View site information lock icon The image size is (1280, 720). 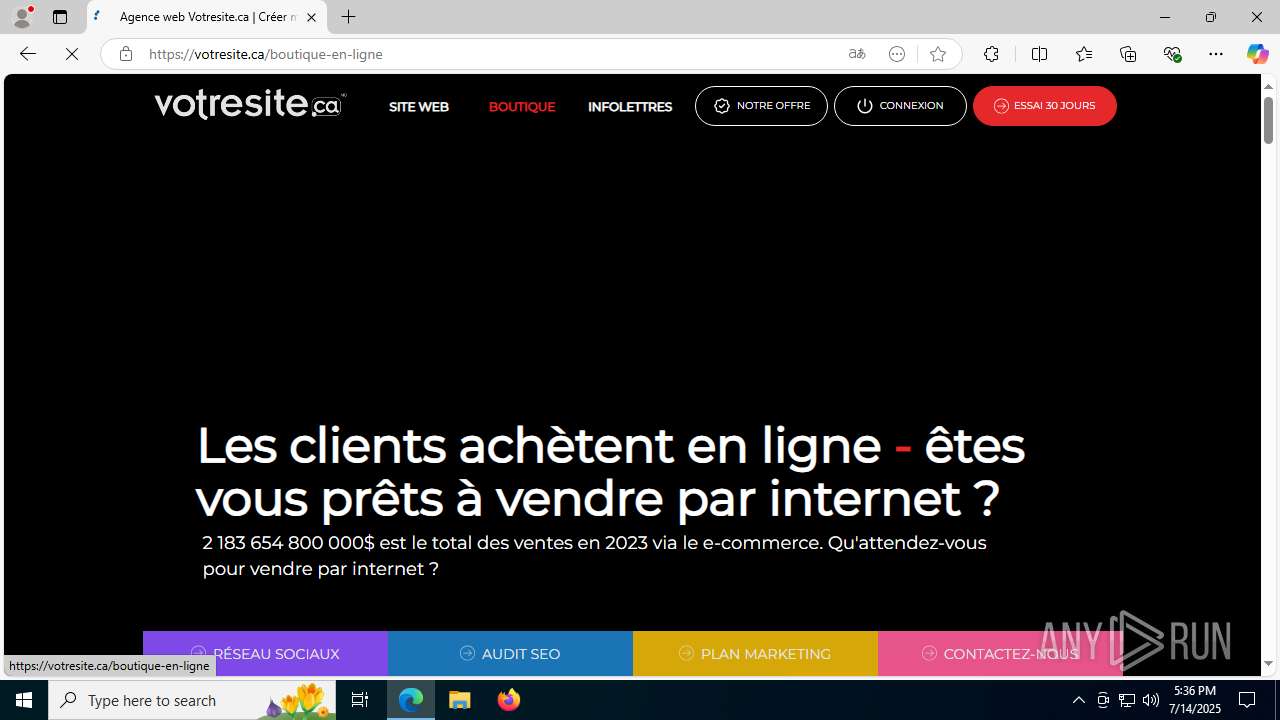(125, 54)
